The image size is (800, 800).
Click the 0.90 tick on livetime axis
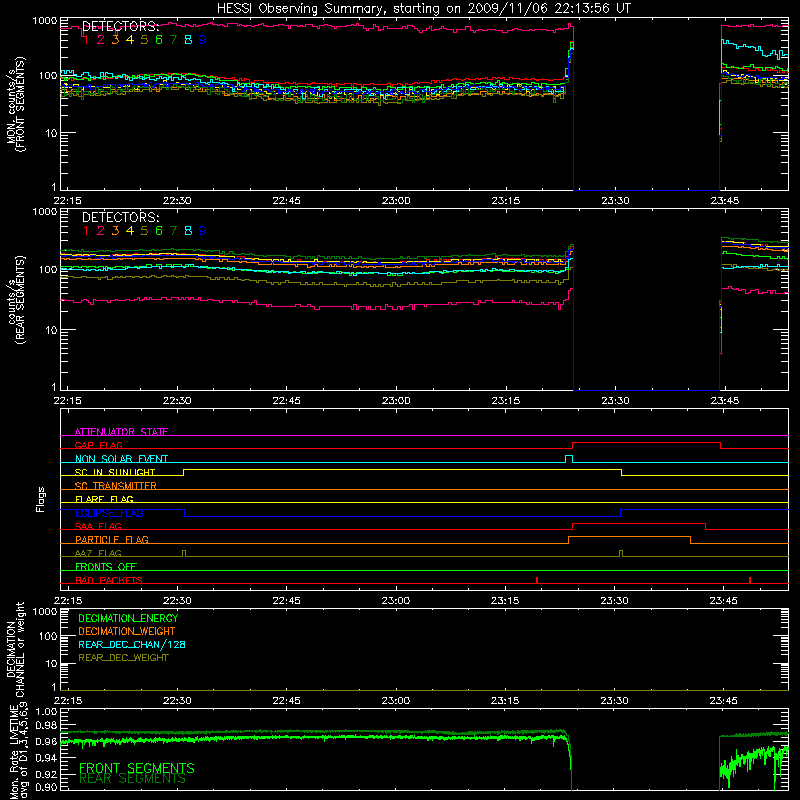(46, 788)
